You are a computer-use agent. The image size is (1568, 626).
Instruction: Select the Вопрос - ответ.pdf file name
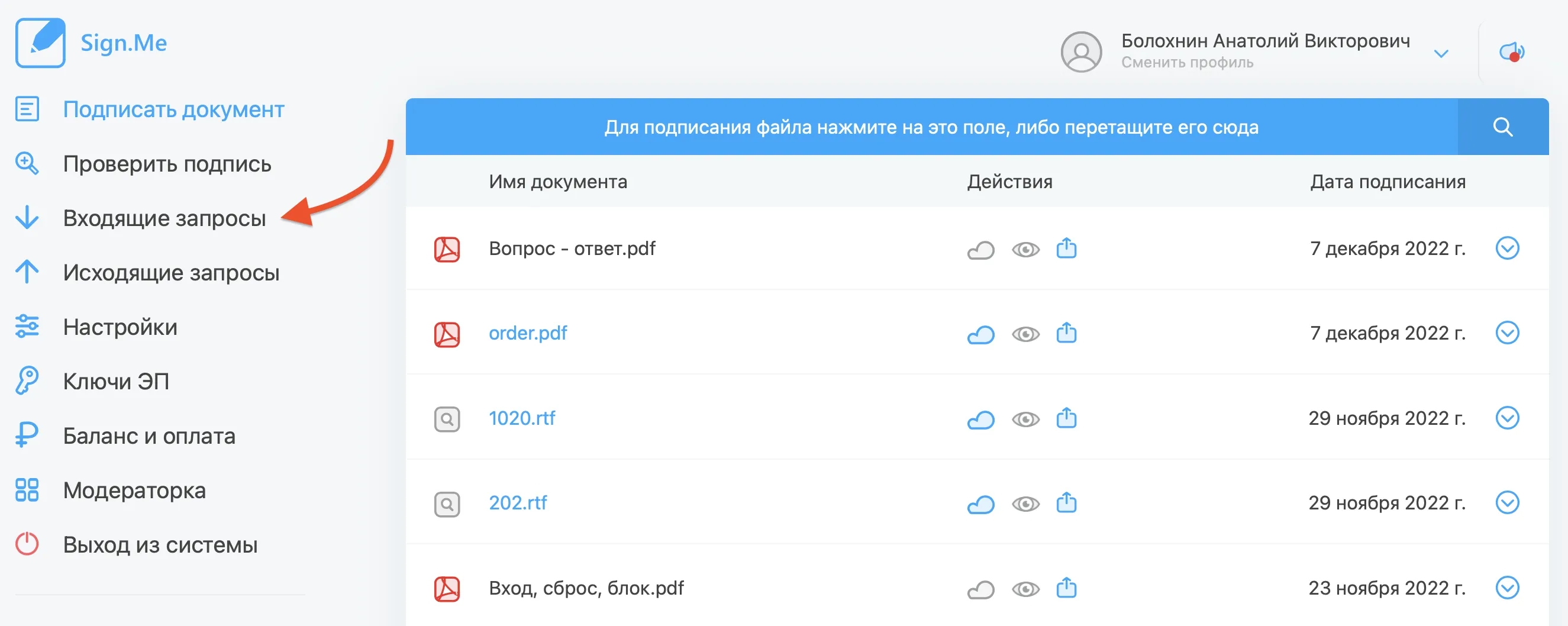click(572, 249)
